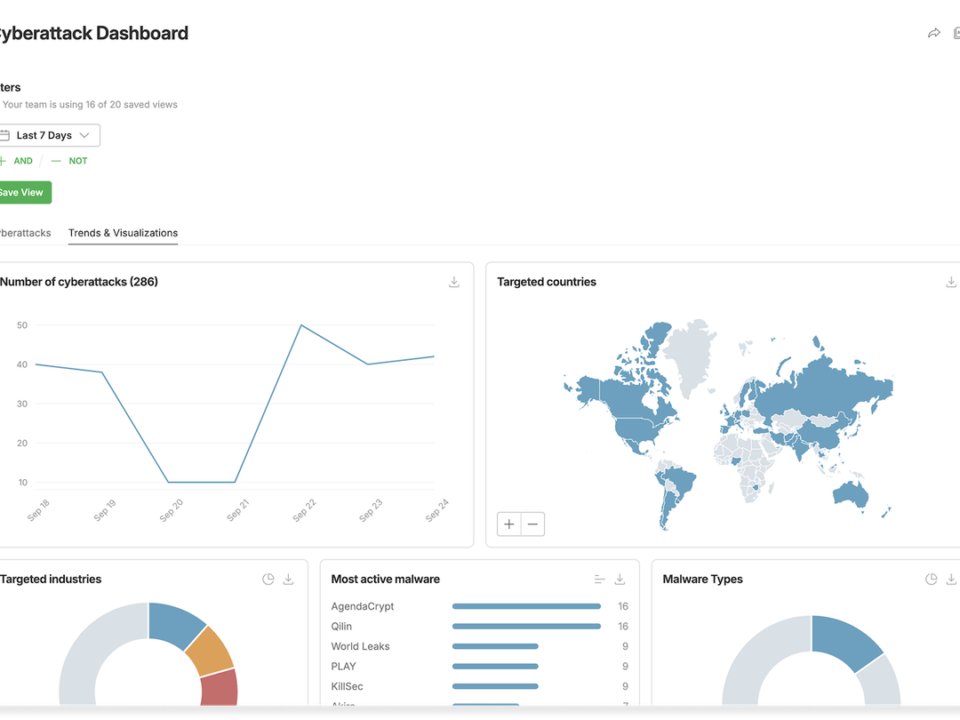Select the Qilin malware name

(x=342, y=626)
